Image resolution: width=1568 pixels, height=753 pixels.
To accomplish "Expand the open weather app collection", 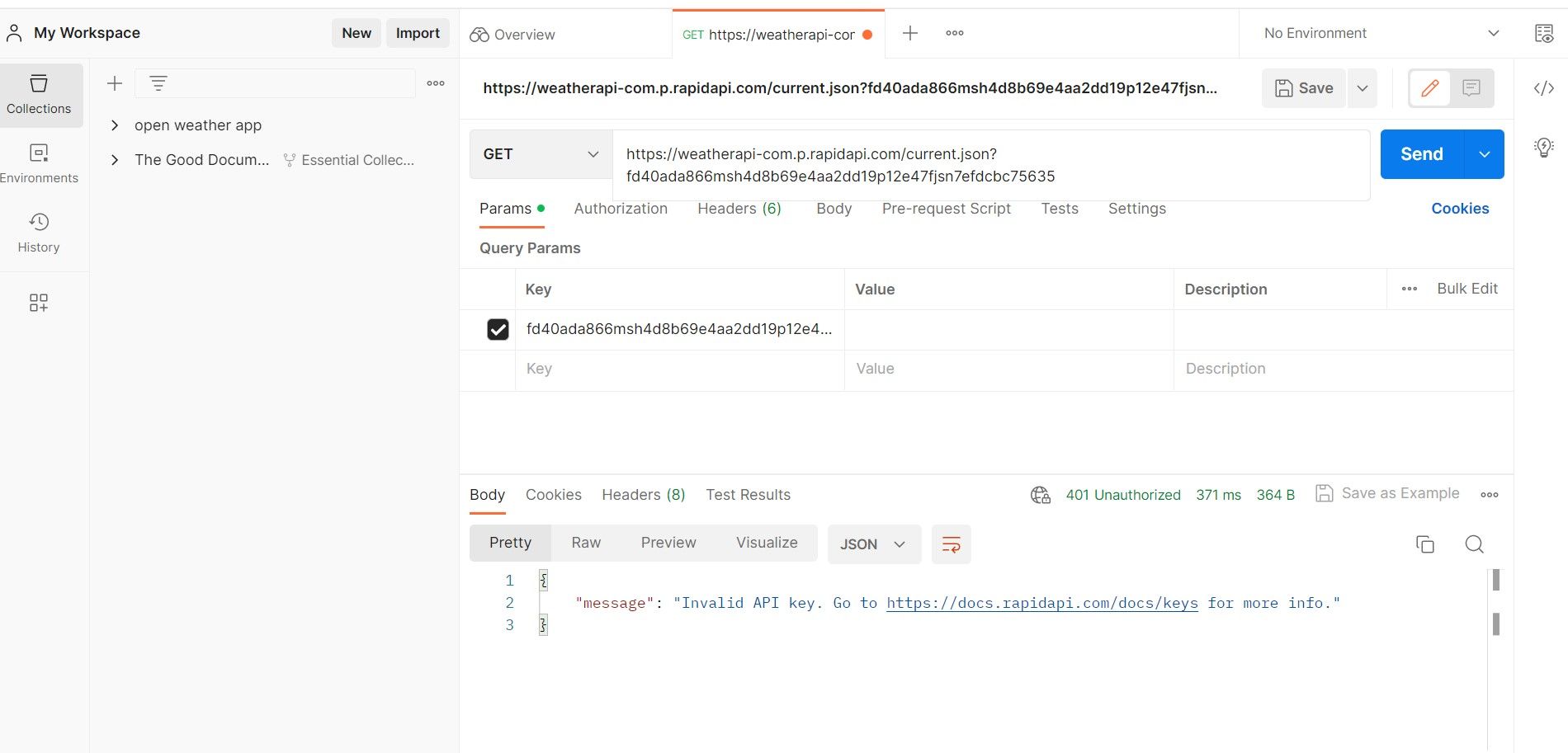I will pos(115,125).
